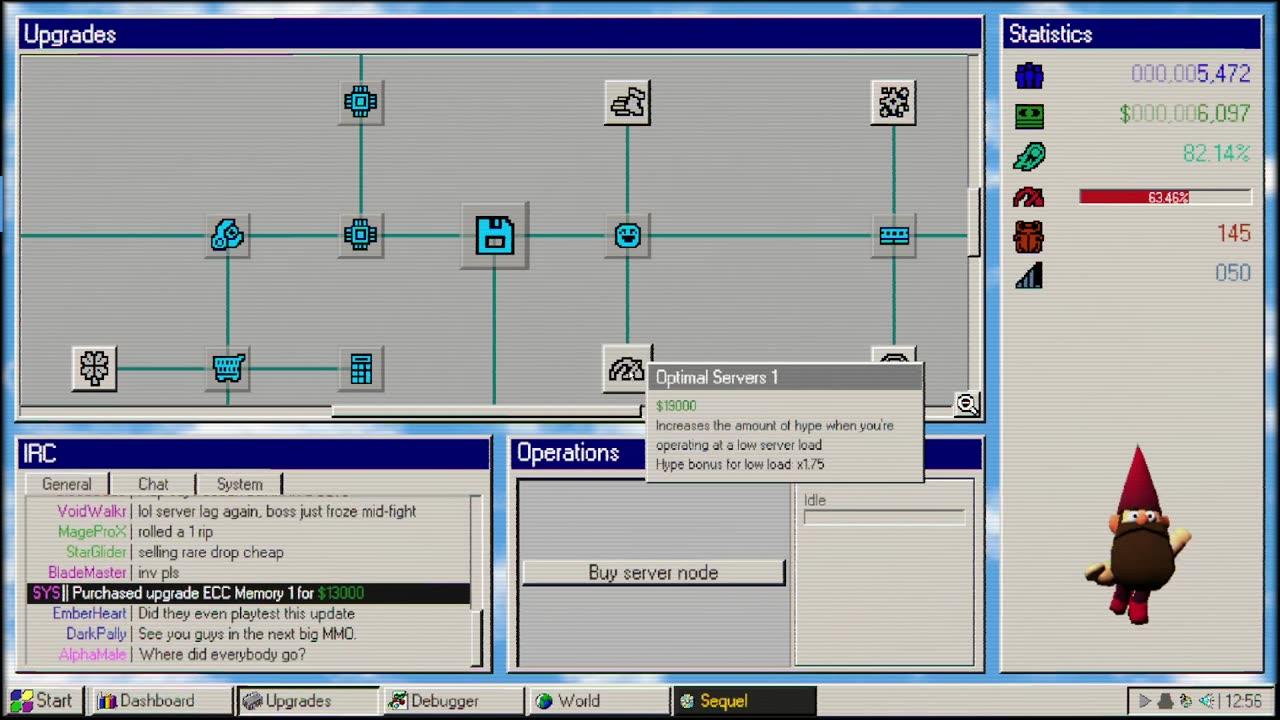Select the puzzle piece upgrade node
This screenshot has height=720, width=1280.
click(x=894, y=102)
